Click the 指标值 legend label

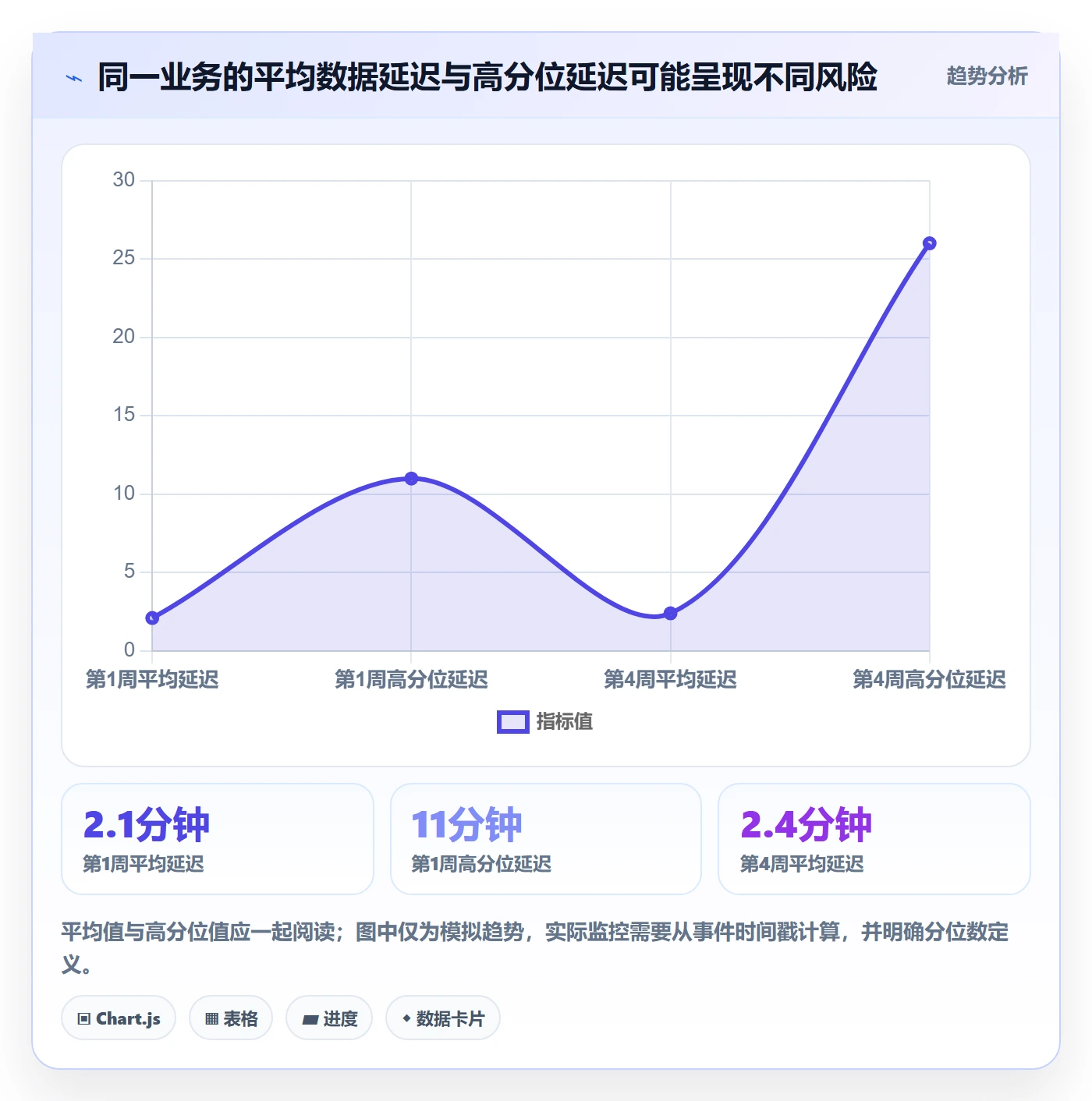coord(565,722)
